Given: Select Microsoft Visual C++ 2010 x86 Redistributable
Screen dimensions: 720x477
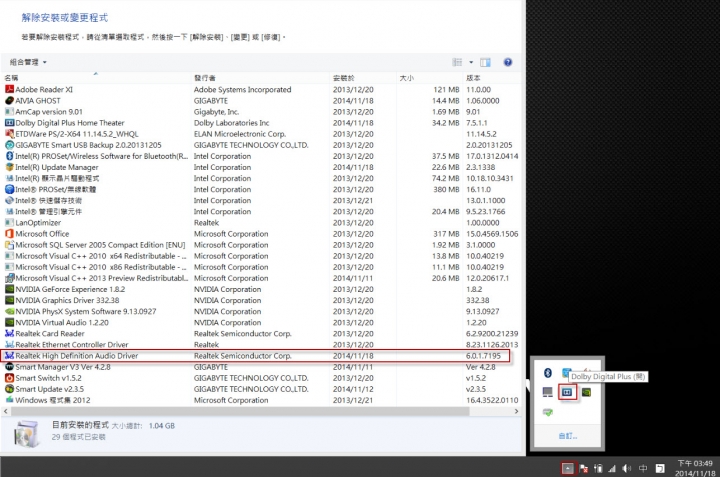Looking at the screenshot, I should [262, 267].
